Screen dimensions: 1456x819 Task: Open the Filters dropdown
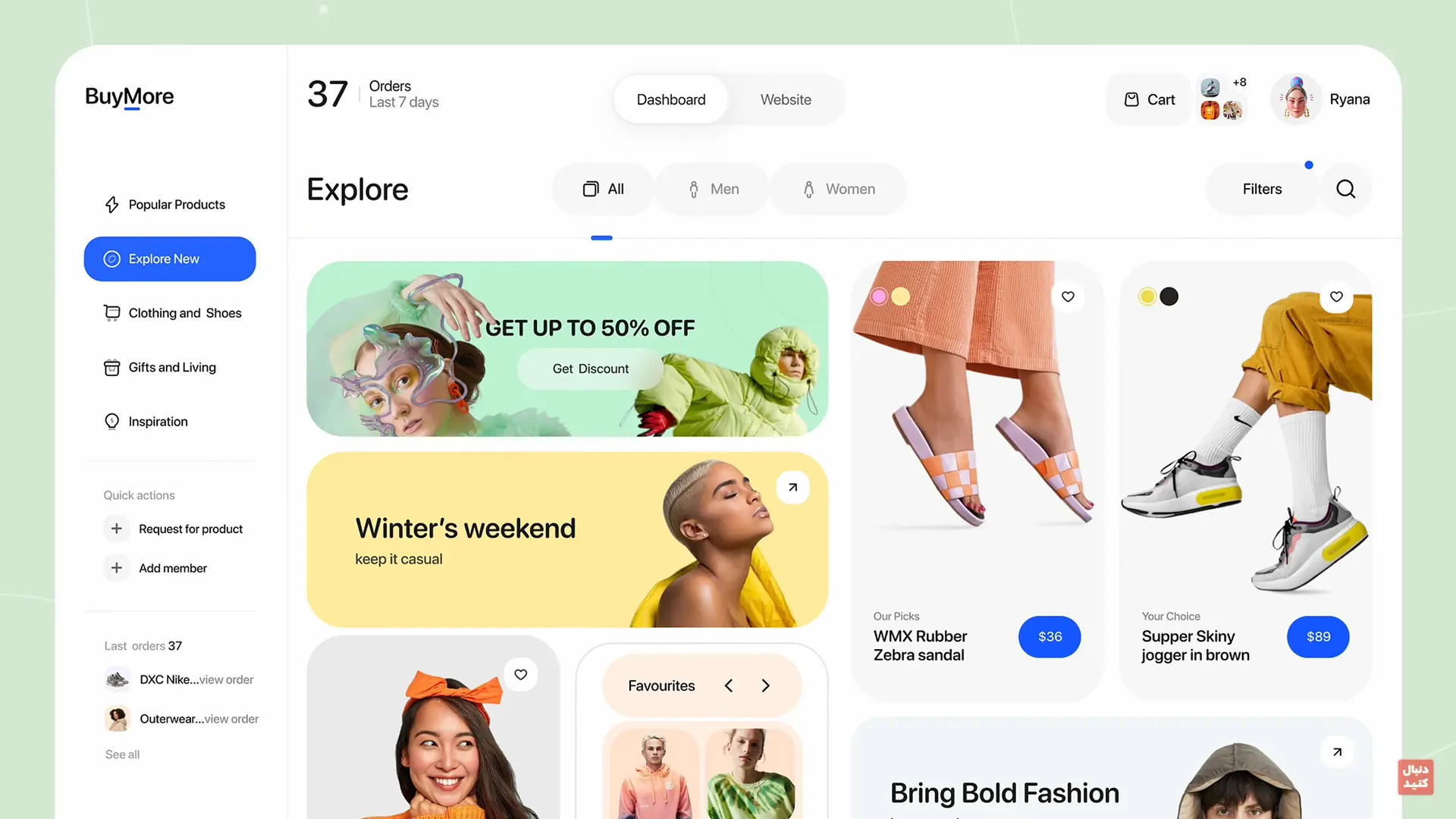(1262, 188)
